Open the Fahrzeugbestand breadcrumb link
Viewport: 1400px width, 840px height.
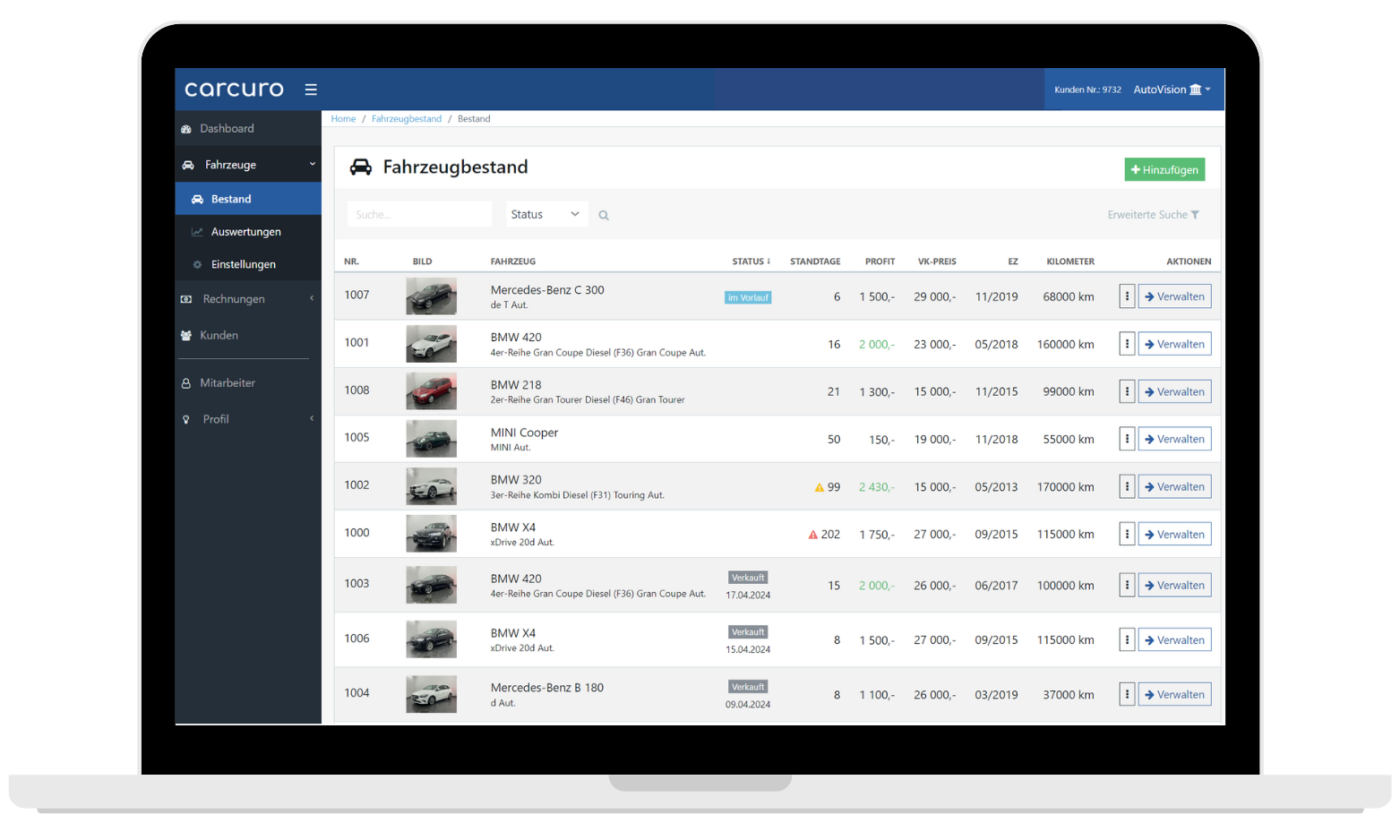pyautogui.click(x=407, y=118)
